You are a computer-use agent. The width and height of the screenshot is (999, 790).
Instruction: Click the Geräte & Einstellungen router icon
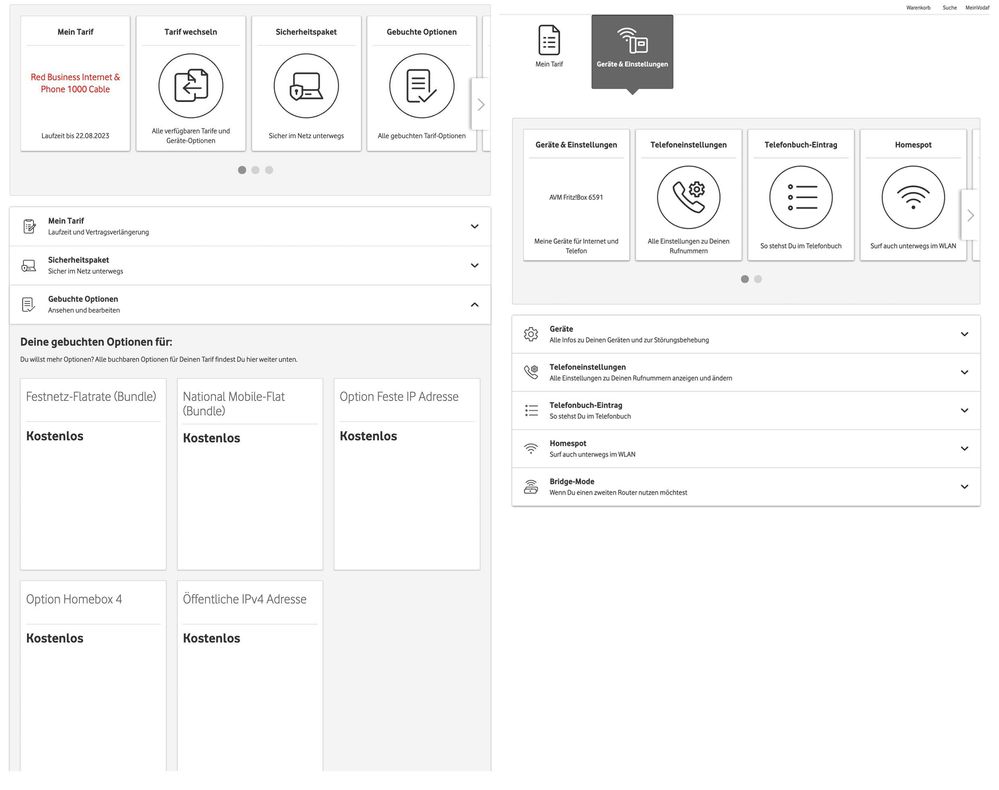pos(632,40)
